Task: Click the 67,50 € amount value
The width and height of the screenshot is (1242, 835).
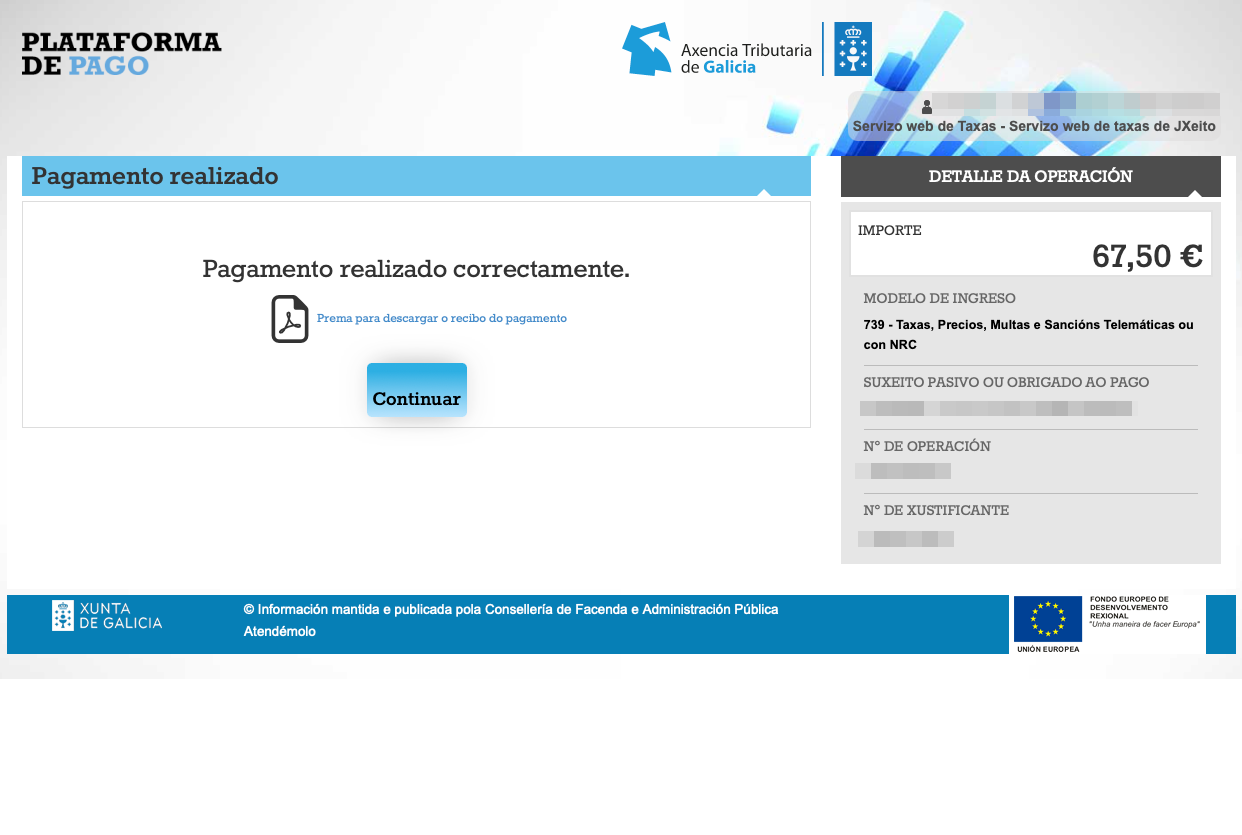Action: (1147, 256)
